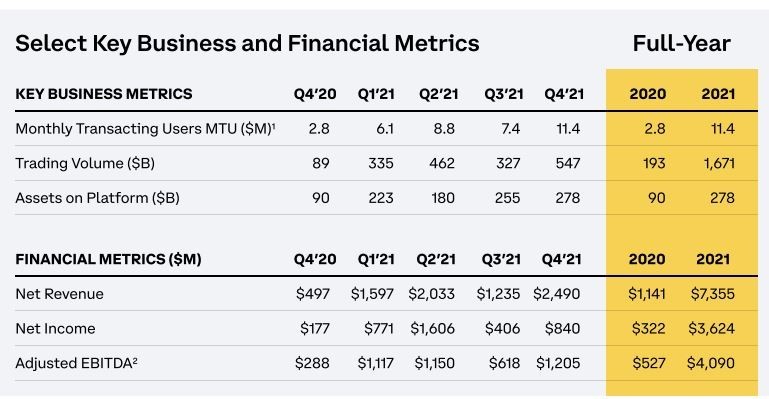Select the 2020 Net Revenue value $1,141
The image size is (769, 399).
646,294
